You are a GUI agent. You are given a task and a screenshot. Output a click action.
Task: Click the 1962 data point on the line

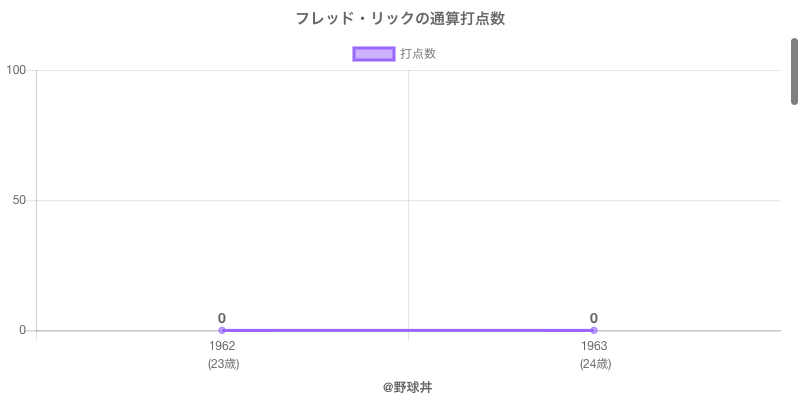point(222,330)
